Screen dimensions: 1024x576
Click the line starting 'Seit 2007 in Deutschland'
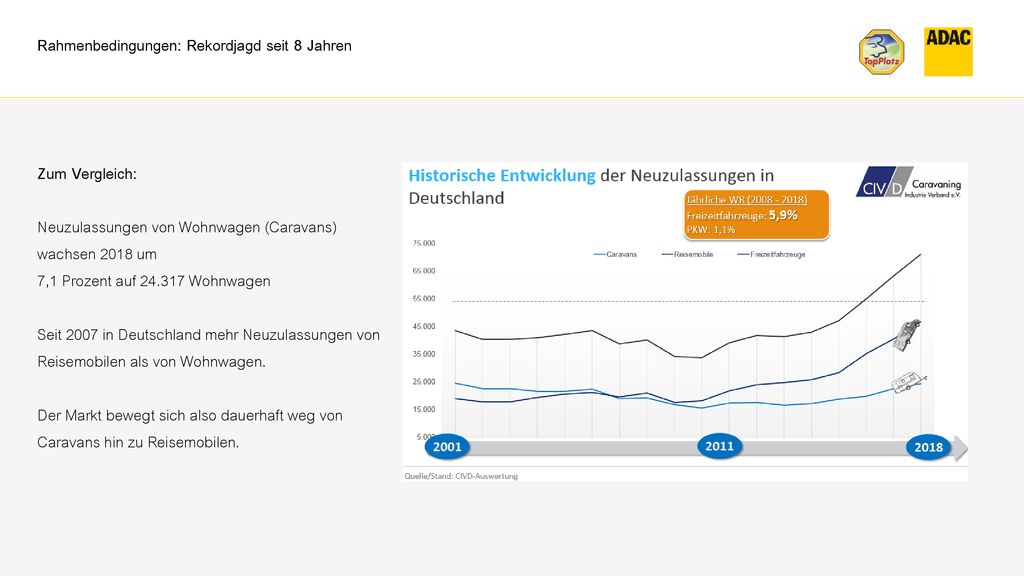(x=208, y=335)
